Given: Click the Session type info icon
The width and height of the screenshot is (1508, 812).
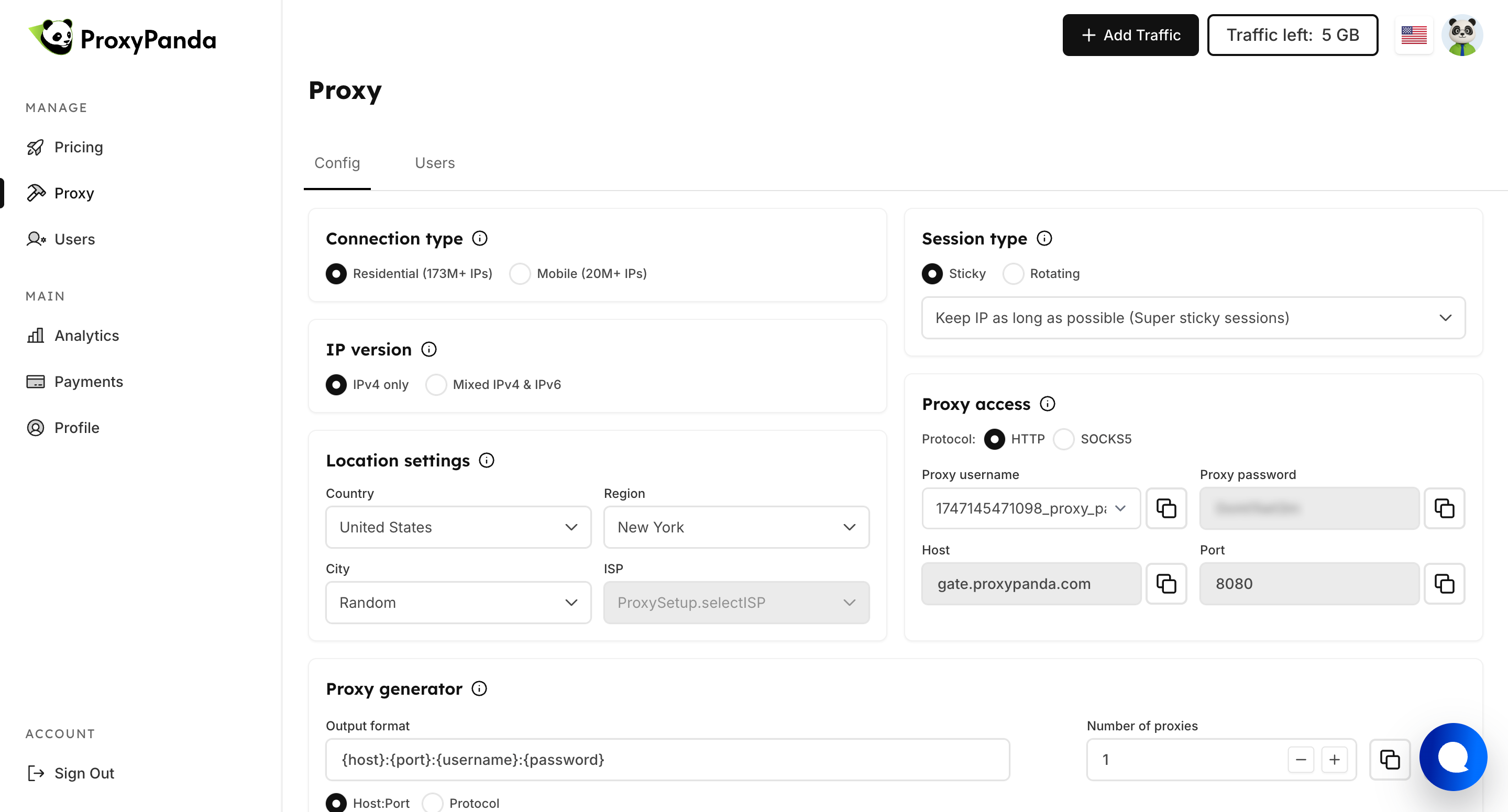Looking at the screenshot, I should coord(1044,238).
